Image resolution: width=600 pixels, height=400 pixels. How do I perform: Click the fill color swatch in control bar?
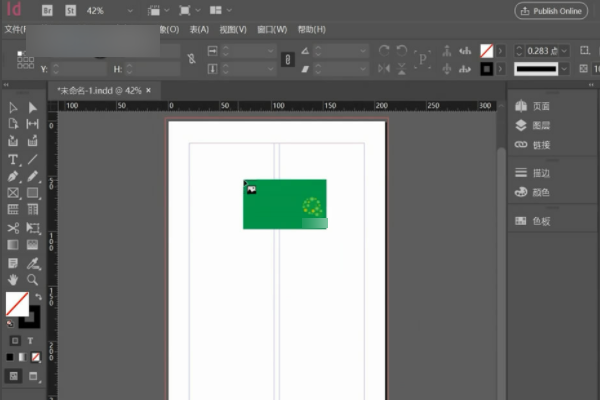point(487,50)
